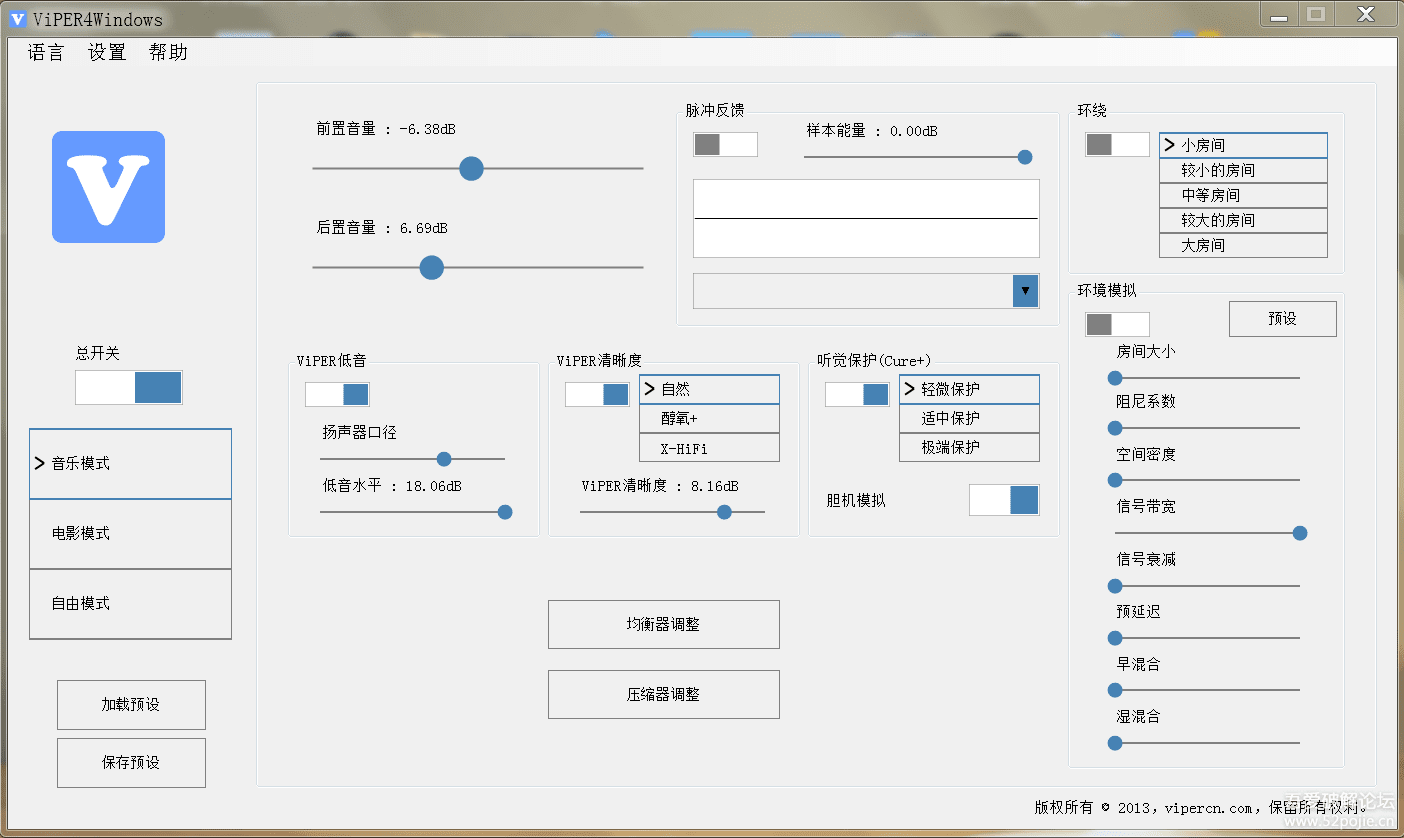Toggle the 环绕 surround switch

click(x=1117, y=145)
